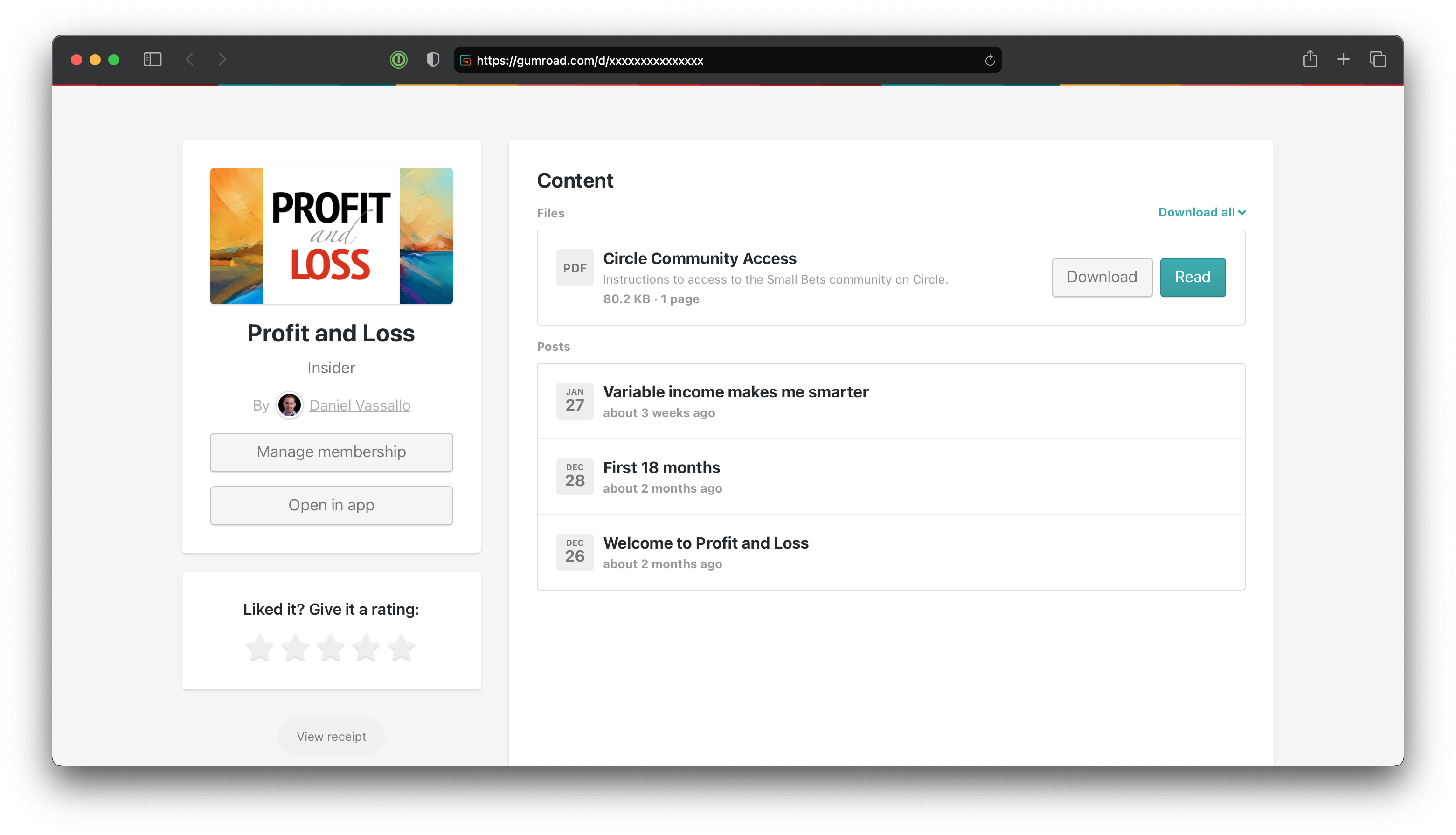Give a five-star rating
Viewport: 1456px width, 835px height.
(x=401, y=648)
